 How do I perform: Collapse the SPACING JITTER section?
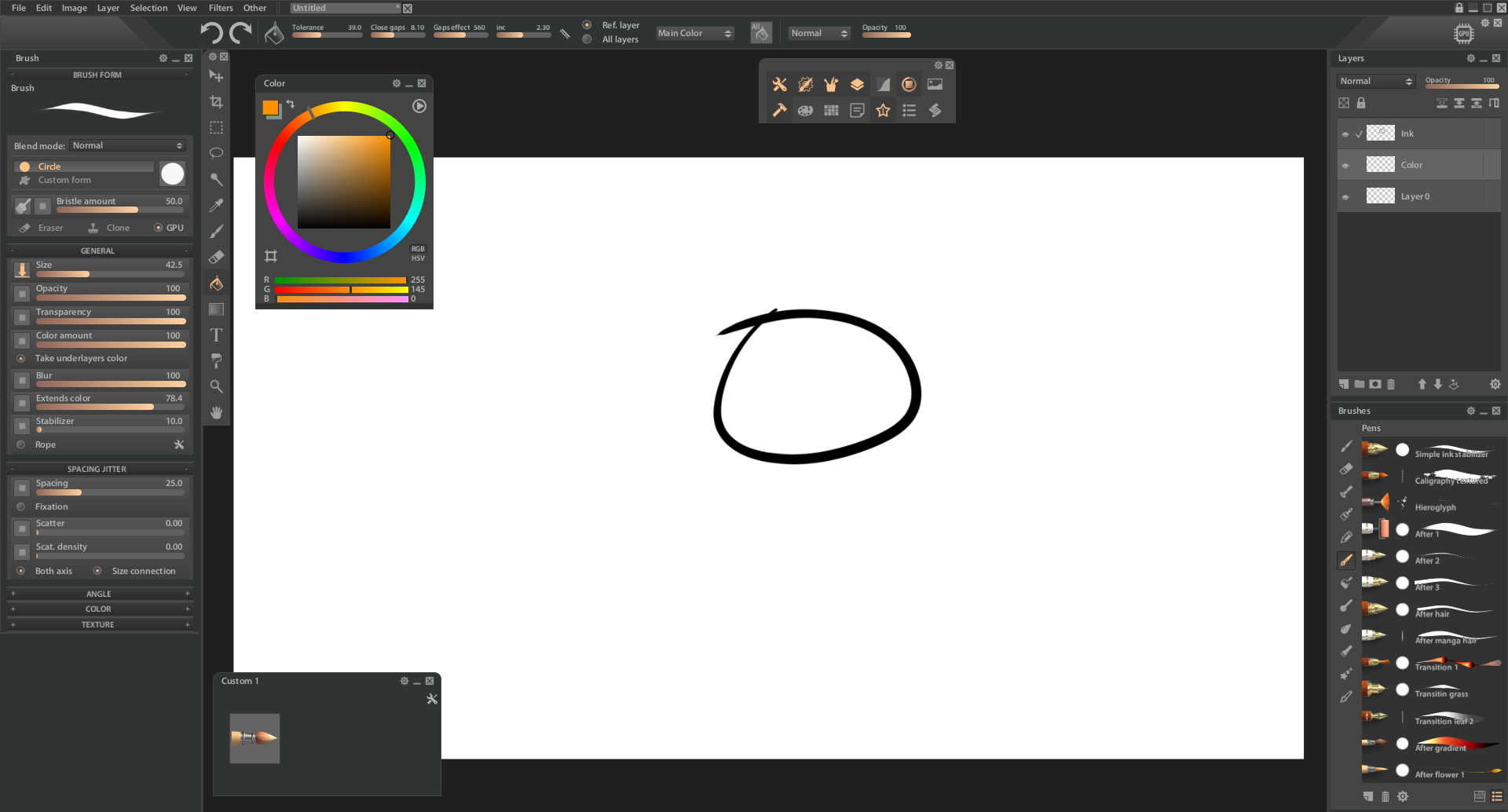(x=99, y=469)
